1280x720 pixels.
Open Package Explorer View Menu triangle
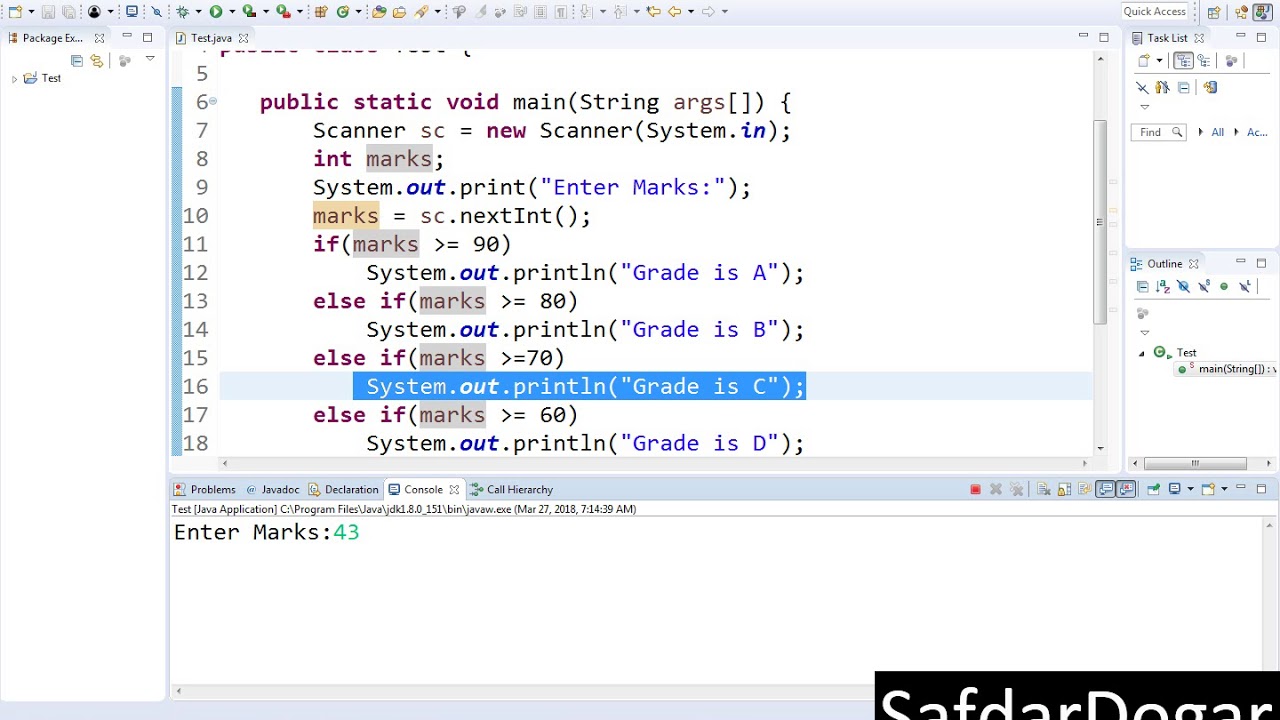(150, 58)
